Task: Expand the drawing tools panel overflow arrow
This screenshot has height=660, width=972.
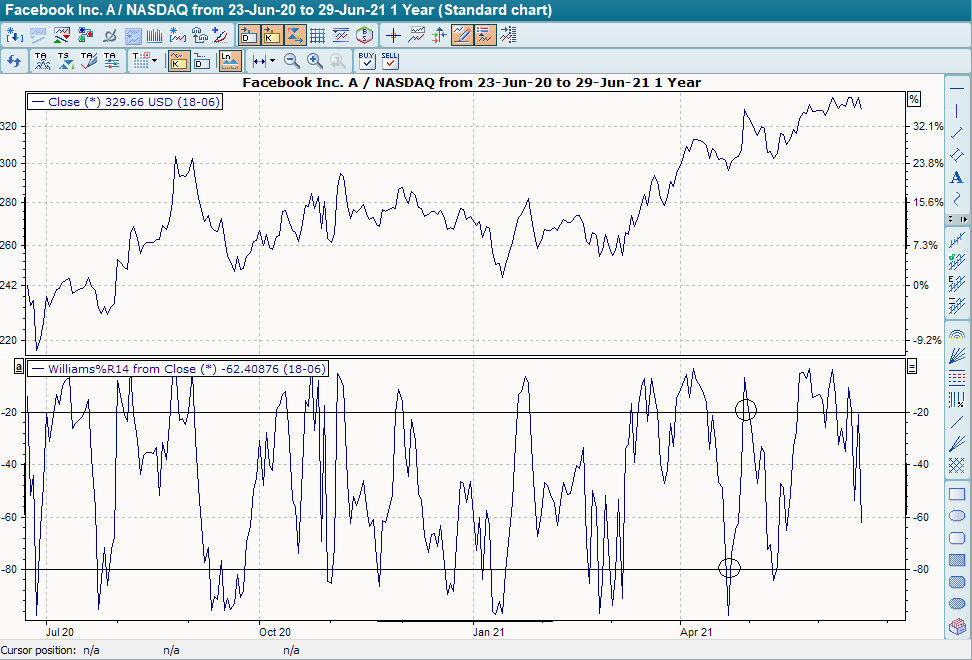Action: click(964, 219)
